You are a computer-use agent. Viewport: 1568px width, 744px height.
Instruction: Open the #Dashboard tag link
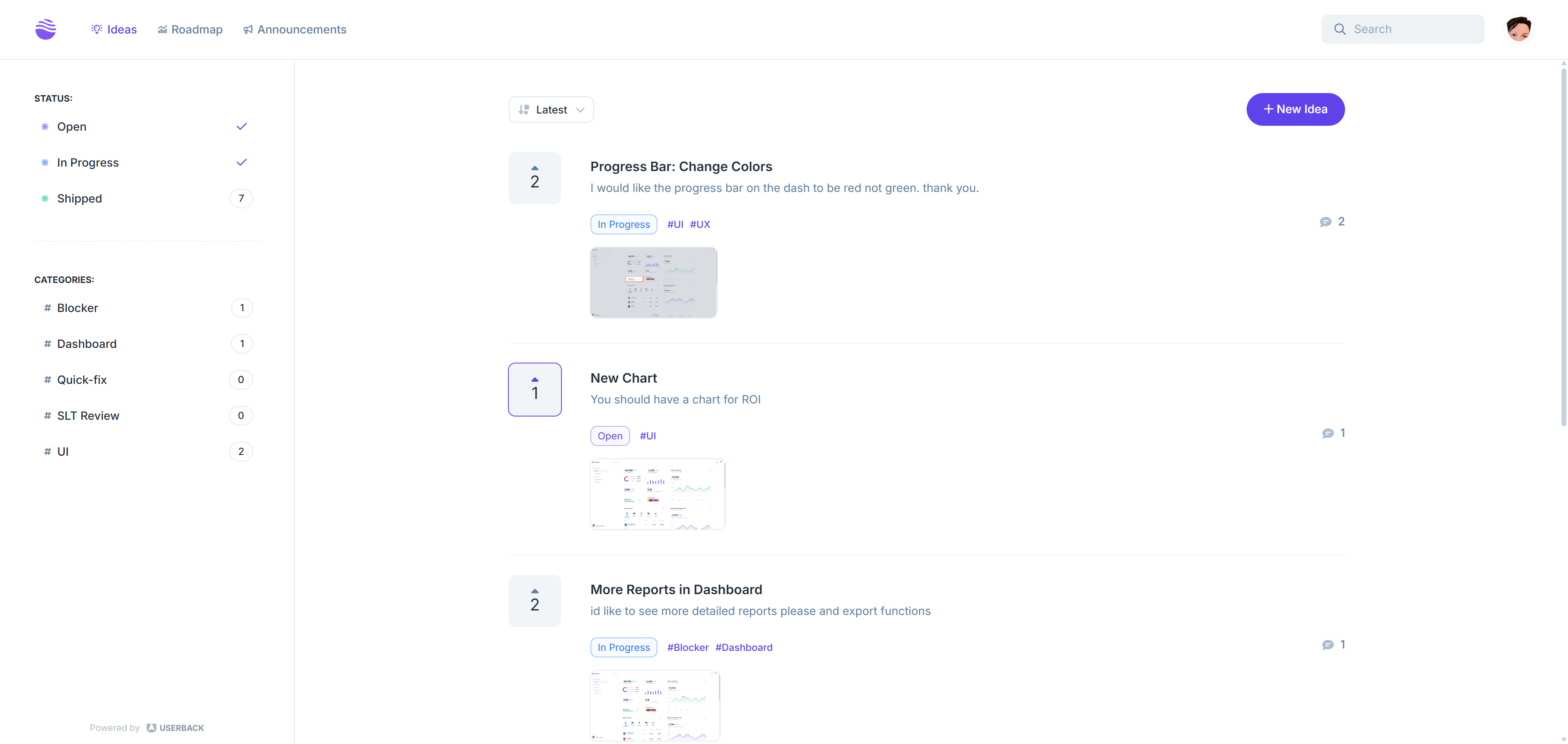tap(743, 647)
